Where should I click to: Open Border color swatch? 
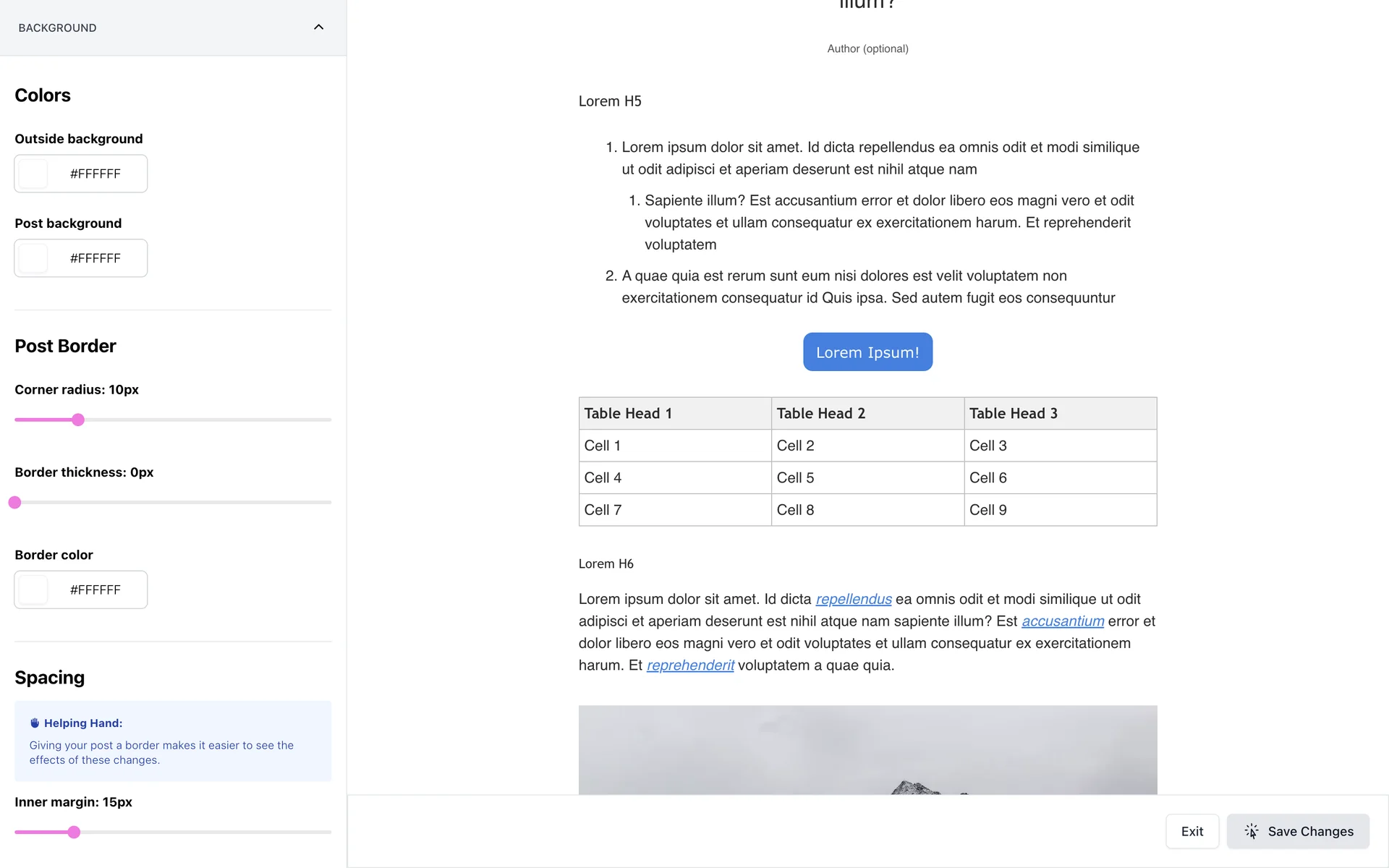tap(33, 590)
